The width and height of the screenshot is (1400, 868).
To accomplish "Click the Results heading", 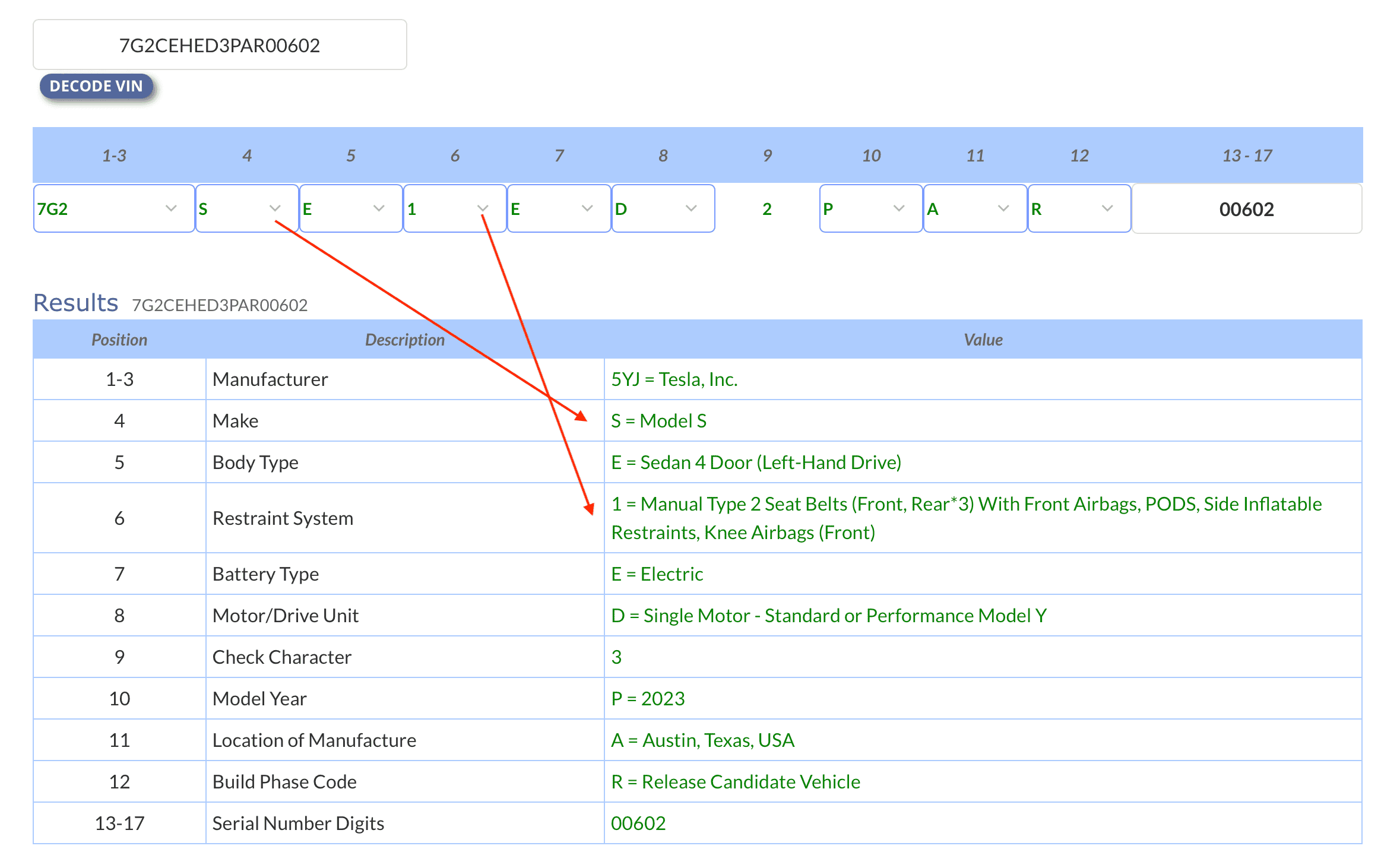I will (x=75, y=303).
